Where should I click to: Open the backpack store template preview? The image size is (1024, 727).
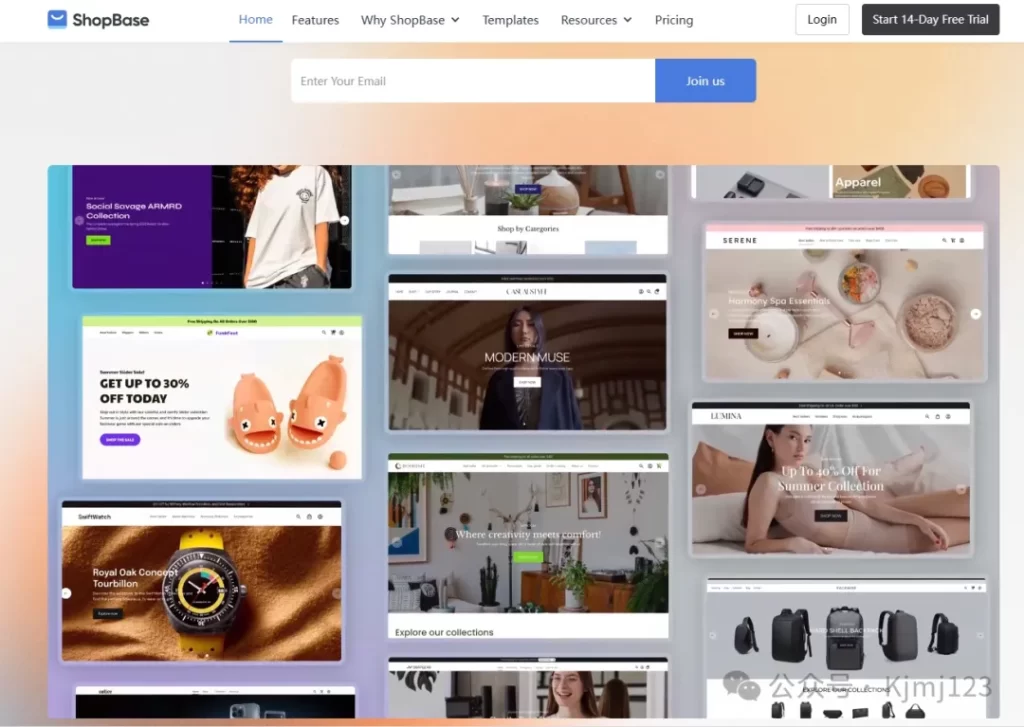point(846,647)
